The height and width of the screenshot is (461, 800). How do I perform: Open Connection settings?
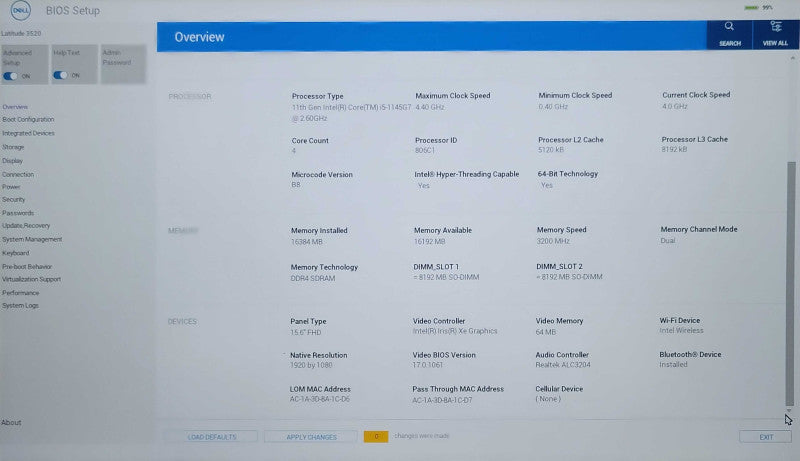tap(18, 174)
